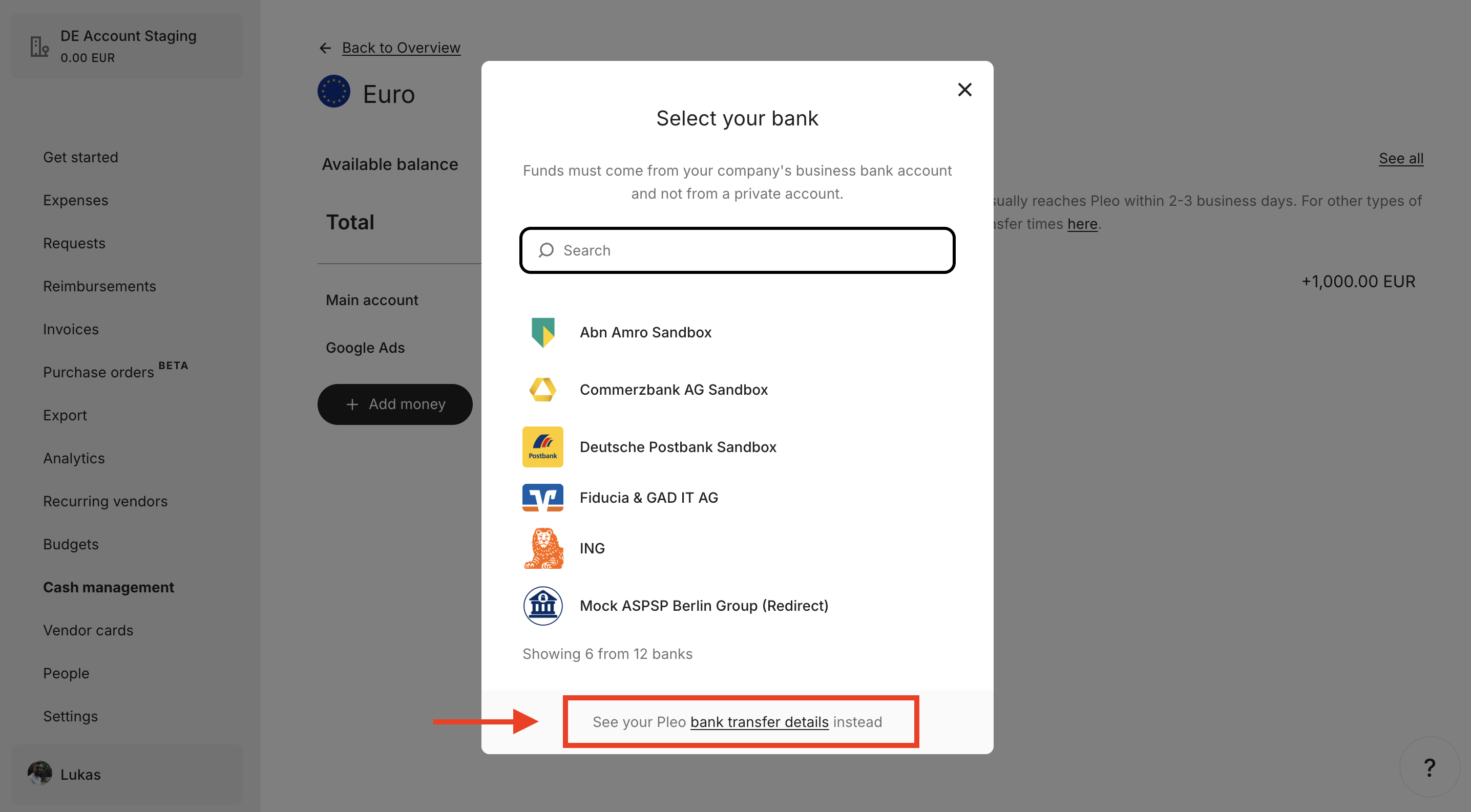
Task: Select the ING lion logo
Action: [x=542, y=548]
